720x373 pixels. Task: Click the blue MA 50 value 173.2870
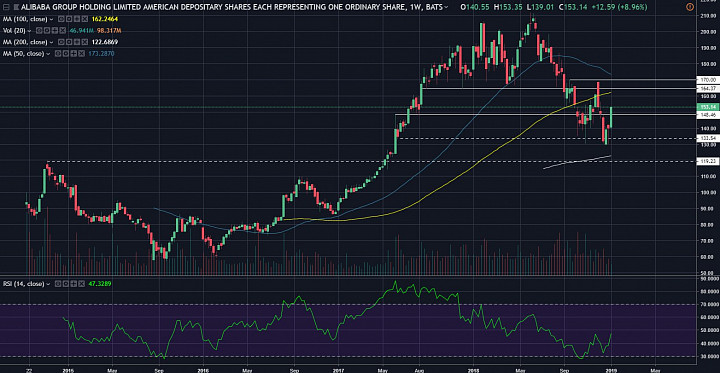point(101,54)
